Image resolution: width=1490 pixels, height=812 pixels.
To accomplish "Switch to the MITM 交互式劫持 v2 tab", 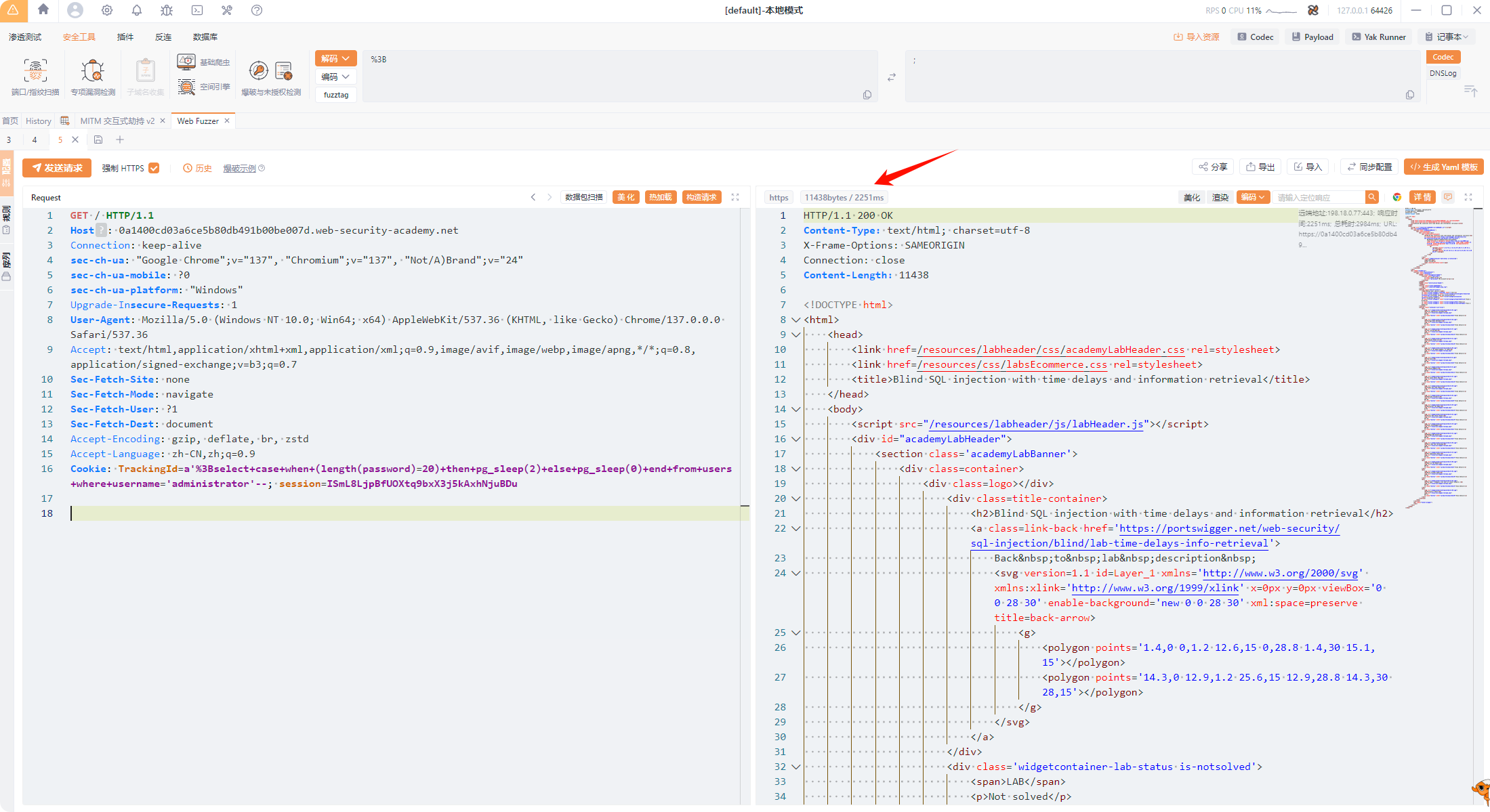I will tap(117, 121).
